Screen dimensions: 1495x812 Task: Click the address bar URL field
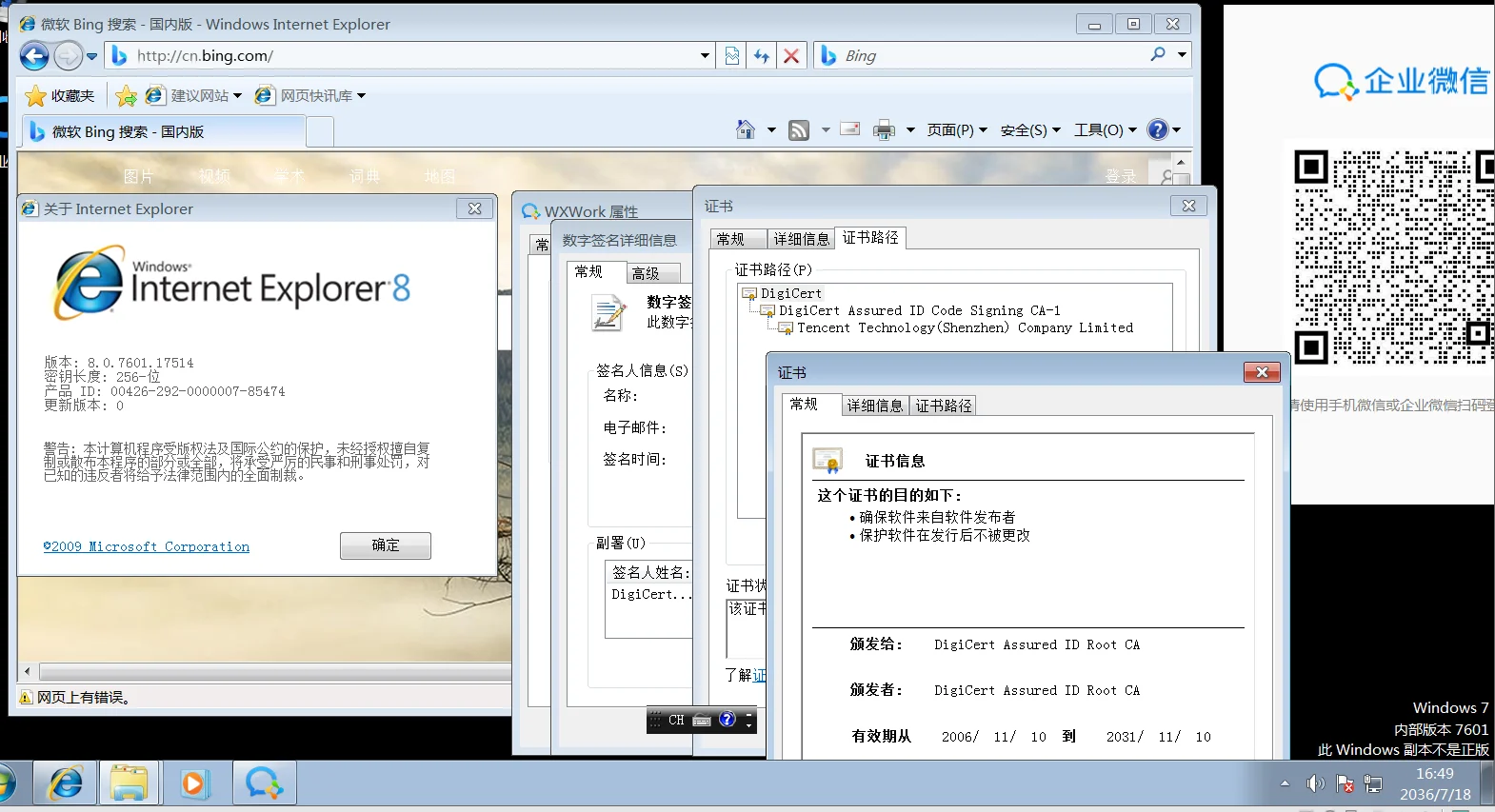click(409, 56)
